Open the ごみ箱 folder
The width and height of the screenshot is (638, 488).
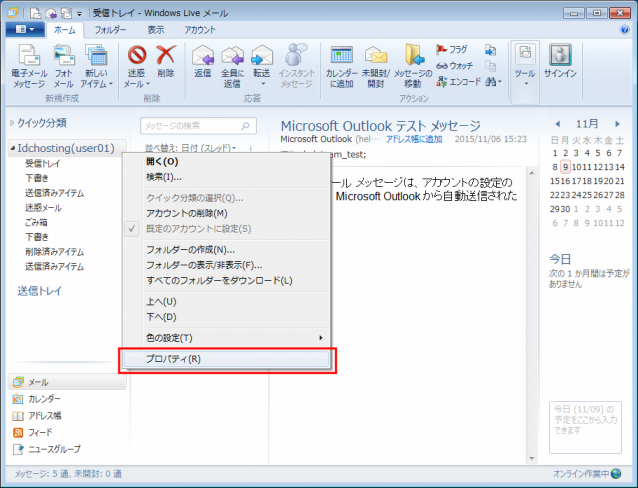point(36,222)
